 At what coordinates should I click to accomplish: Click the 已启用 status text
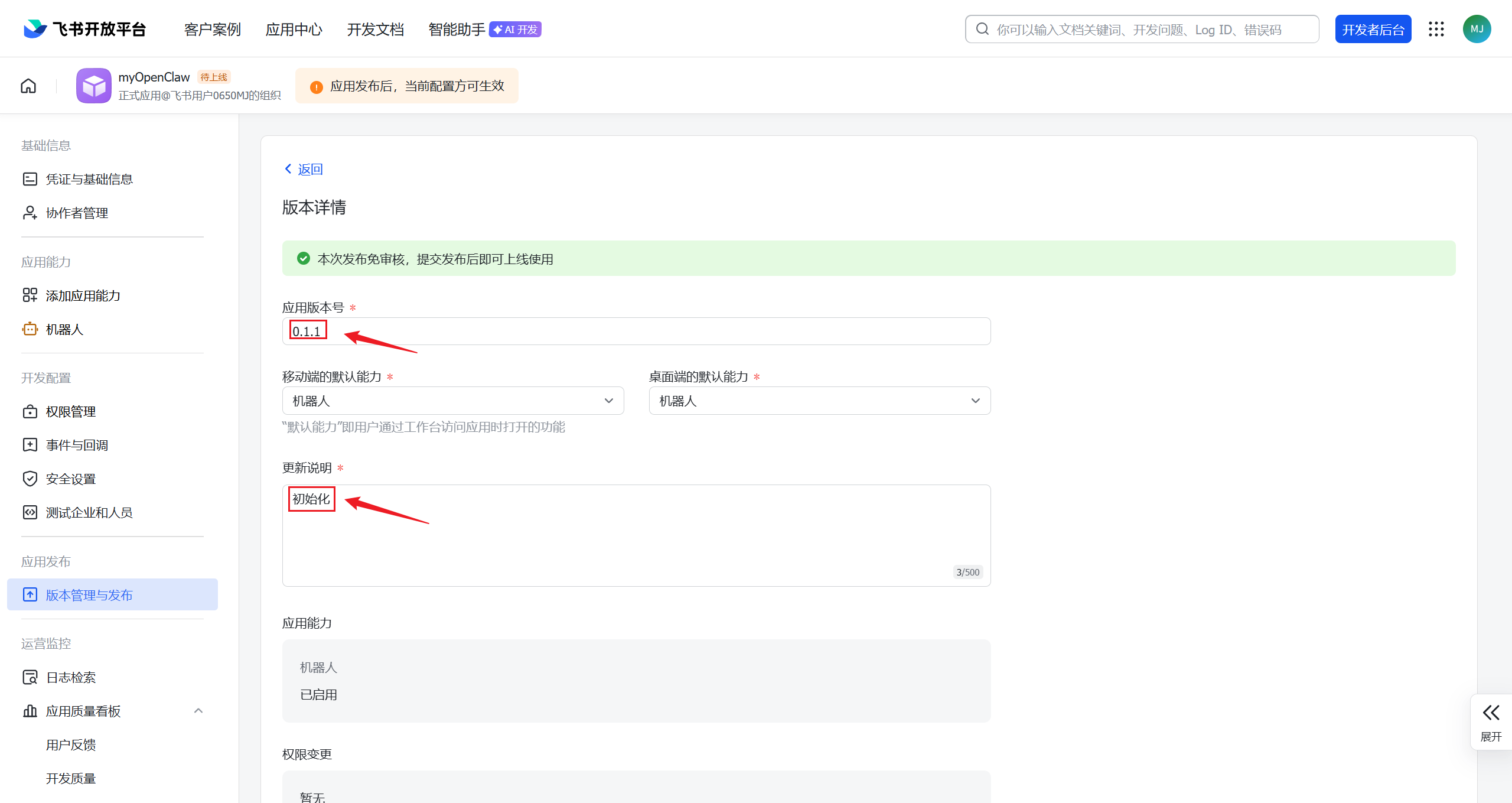(319, 694)
